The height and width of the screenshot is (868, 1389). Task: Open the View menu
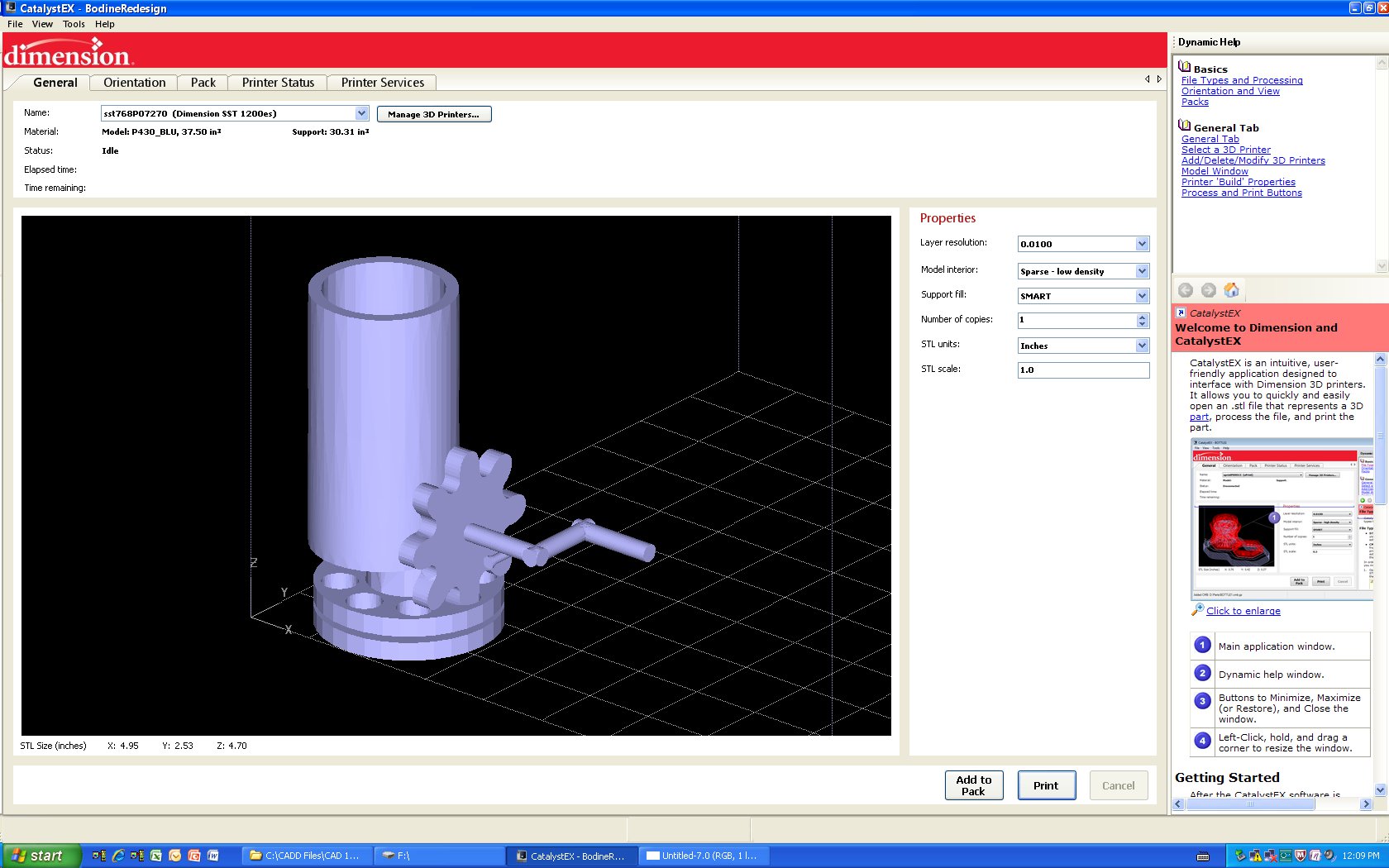42,24
